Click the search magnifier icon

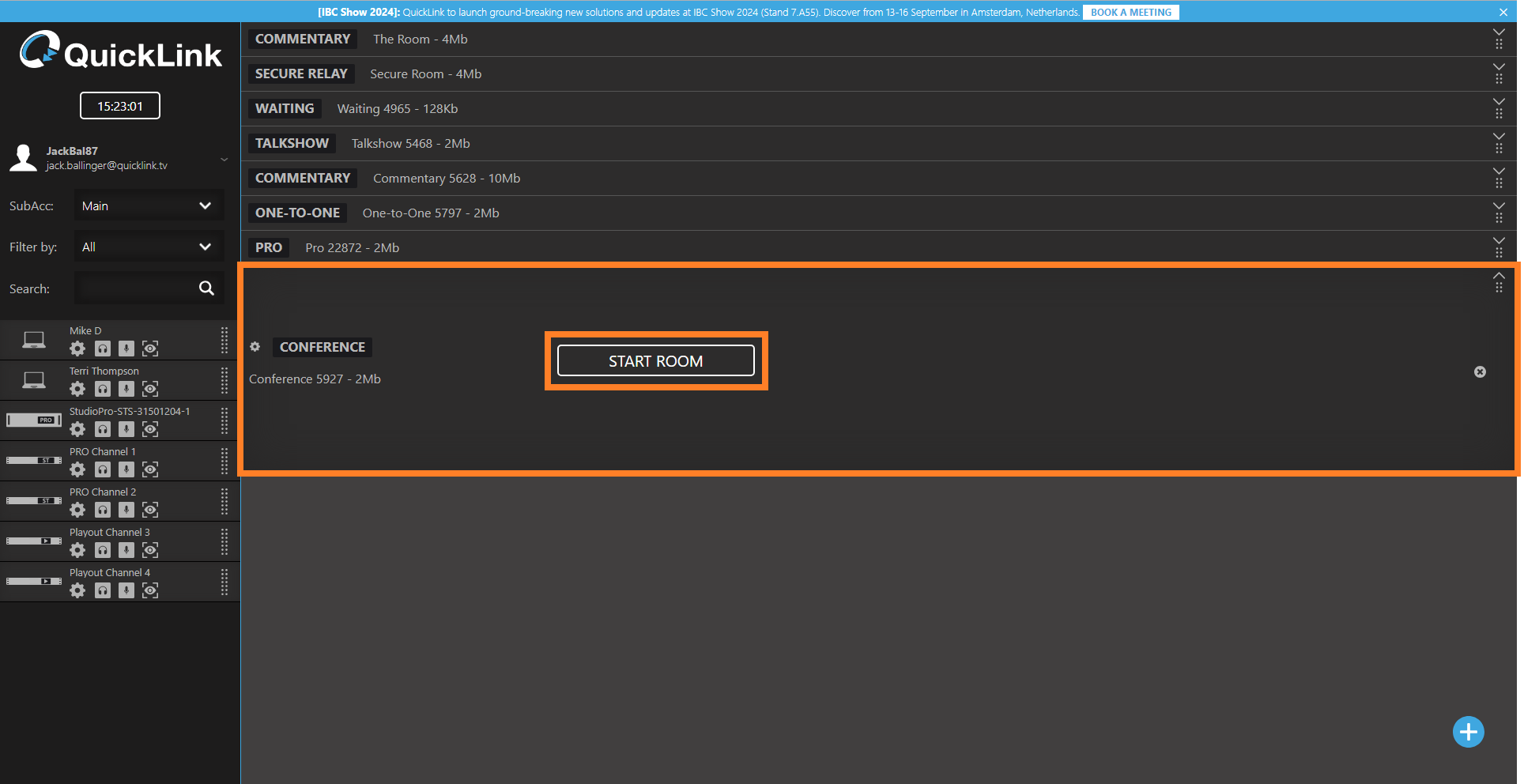[206, 288]
